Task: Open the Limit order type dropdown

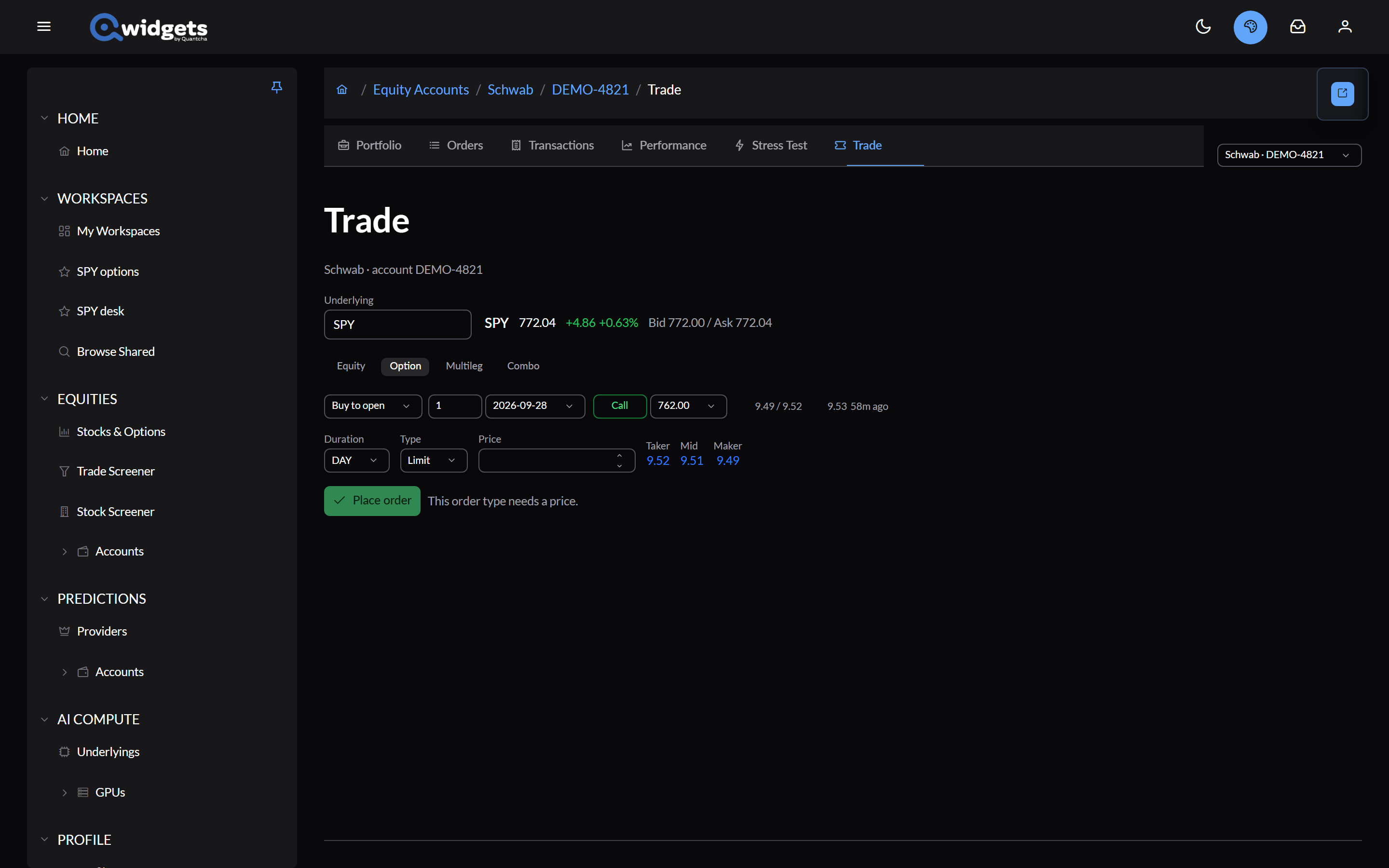Action: point(434,461)
